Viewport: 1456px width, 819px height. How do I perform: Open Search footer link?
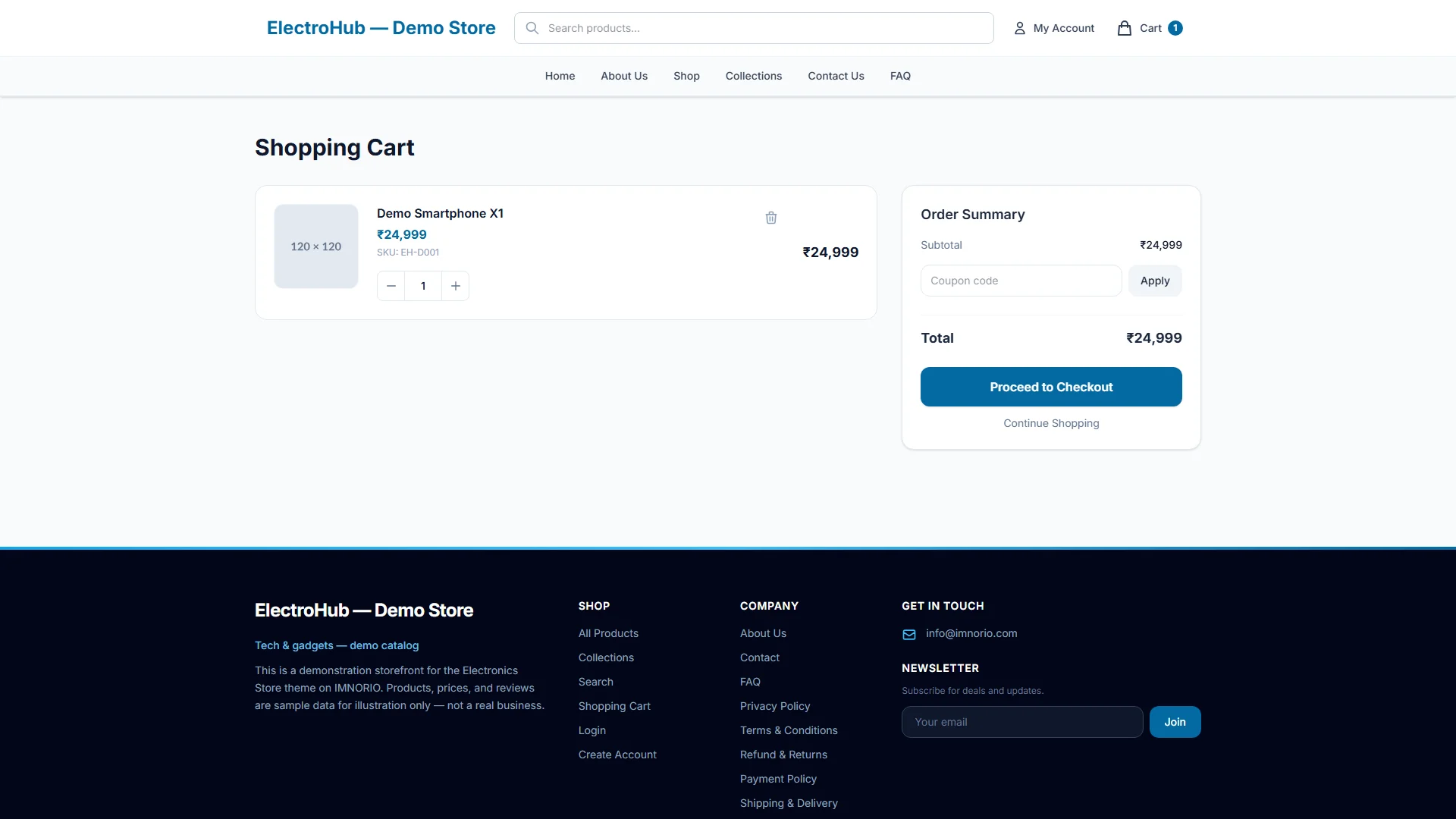tap(595, 682)
